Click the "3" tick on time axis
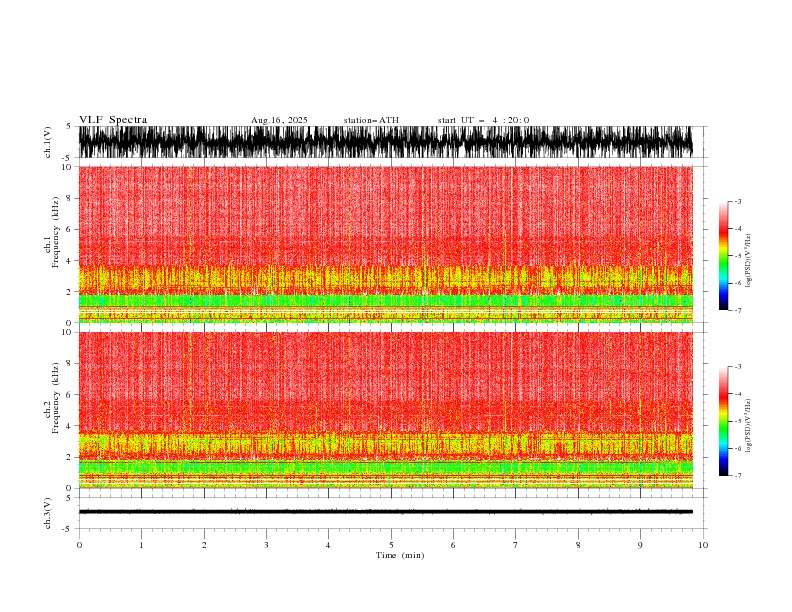Viewport: 792px width, 612px height. pyautogui.click(x=266, y=545)
